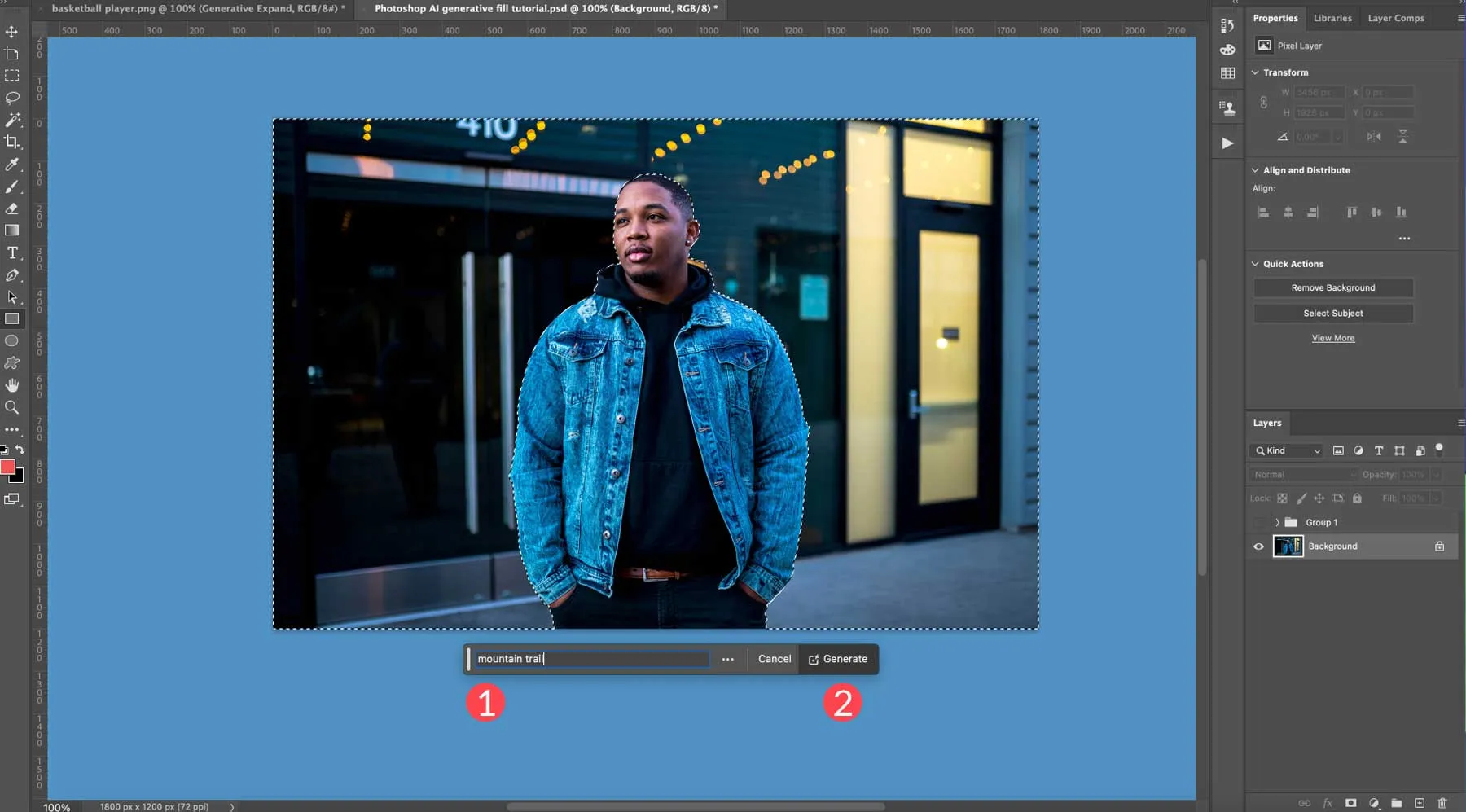This screenshot has height=812, width=1466.
Task: Expand the Group 1 layer folder
Action: [x=1277, y=523]
